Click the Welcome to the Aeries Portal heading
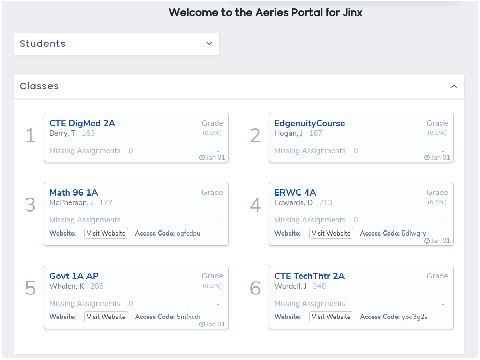The image size is (480, 360). pos(265,12)
